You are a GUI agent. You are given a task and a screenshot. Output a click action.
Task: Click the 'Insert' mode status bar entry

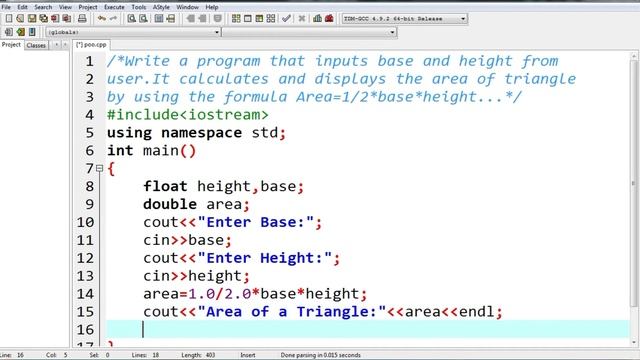point(247,355)
